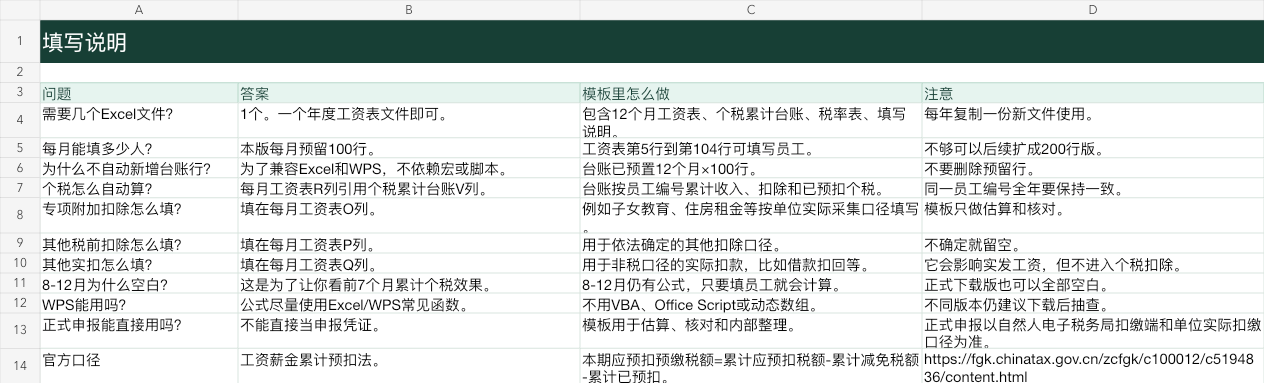Select cell 每月工资表R列引用个税累计台账V列。
The width and height of the screenshot is (1264, 383).
click(x=409, y=188)
